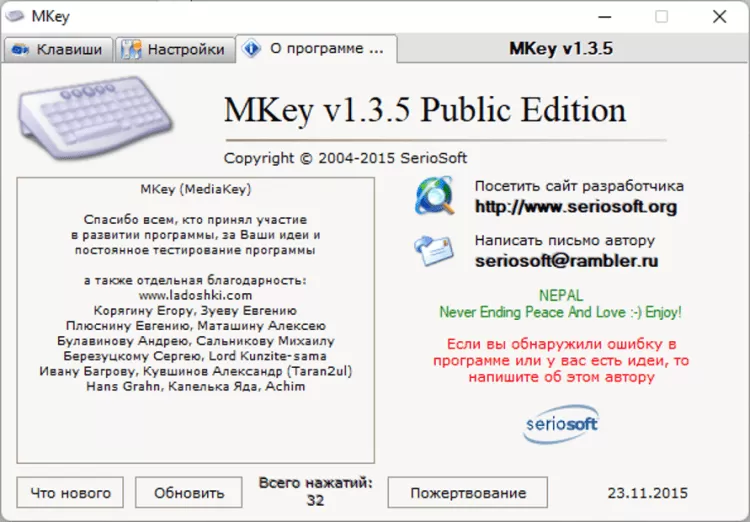Close the MKey window

719,17
